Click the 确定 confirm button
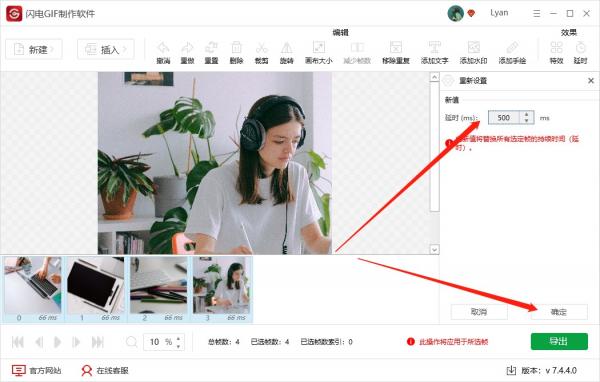This screenshot has width=600, height=382. (559, 312)
